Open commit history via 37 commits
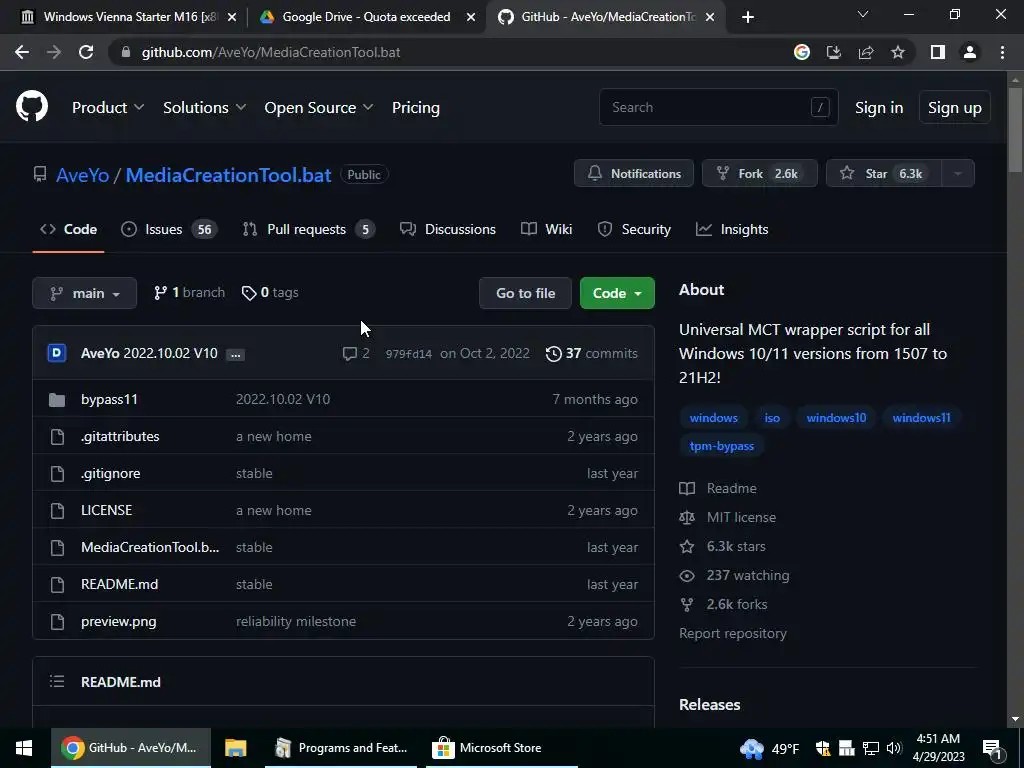 click(592, 353)
